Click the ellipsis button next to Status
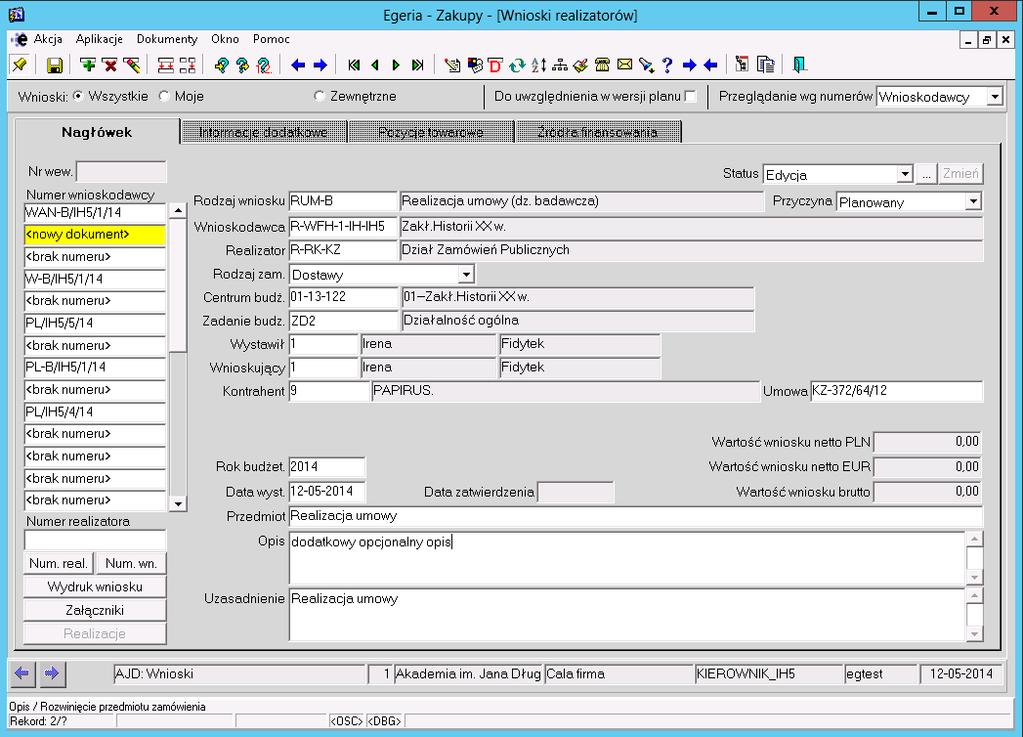Screen dimensions: 1023x737 point(926,174)
